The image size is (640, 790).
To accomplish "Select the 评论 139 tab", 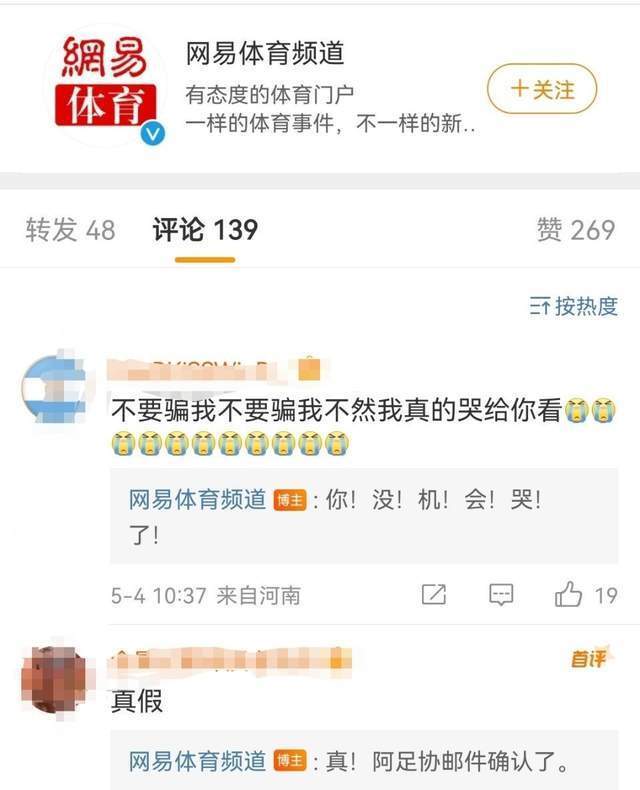I will point(205,230).
